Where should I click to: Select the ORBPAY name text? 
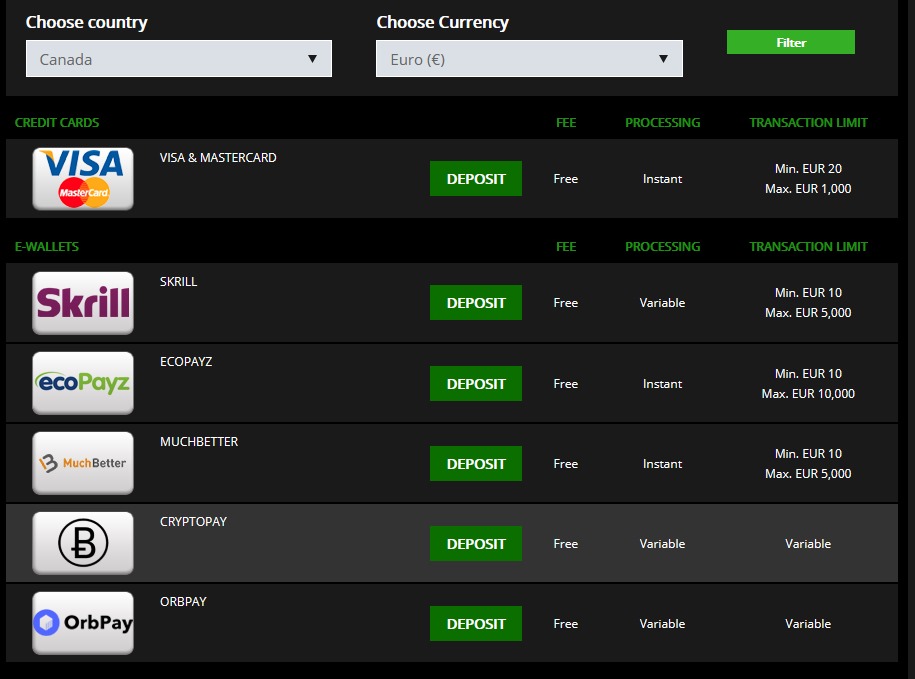coord(183,601)
